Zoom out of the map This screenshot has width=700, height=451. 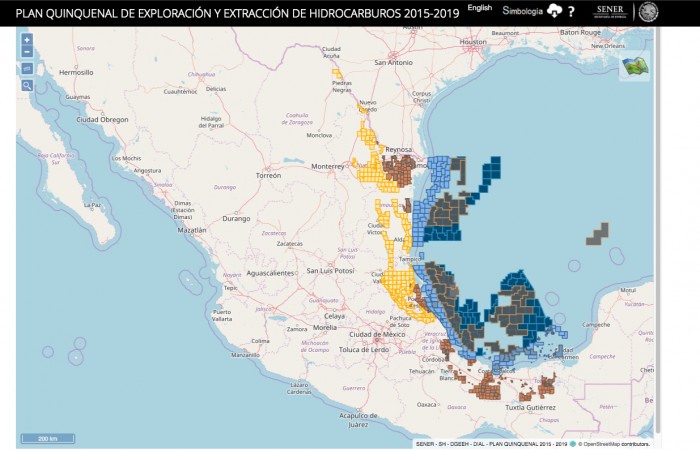coord(27,52)
